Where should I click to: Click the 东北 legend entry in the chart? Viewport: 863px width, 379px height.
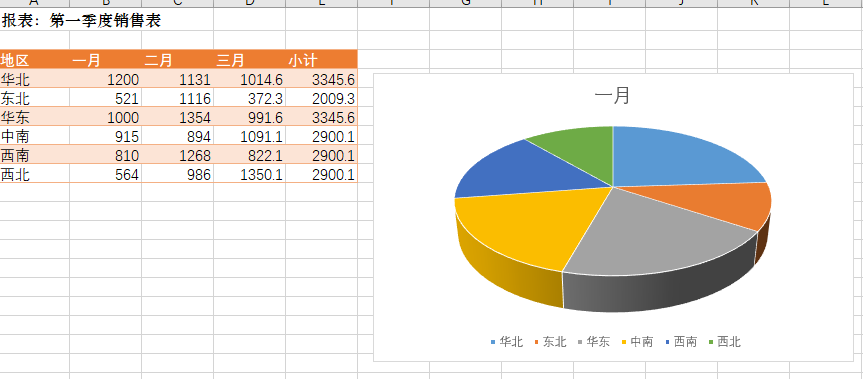pyautogui.click(x=550, y=342)
